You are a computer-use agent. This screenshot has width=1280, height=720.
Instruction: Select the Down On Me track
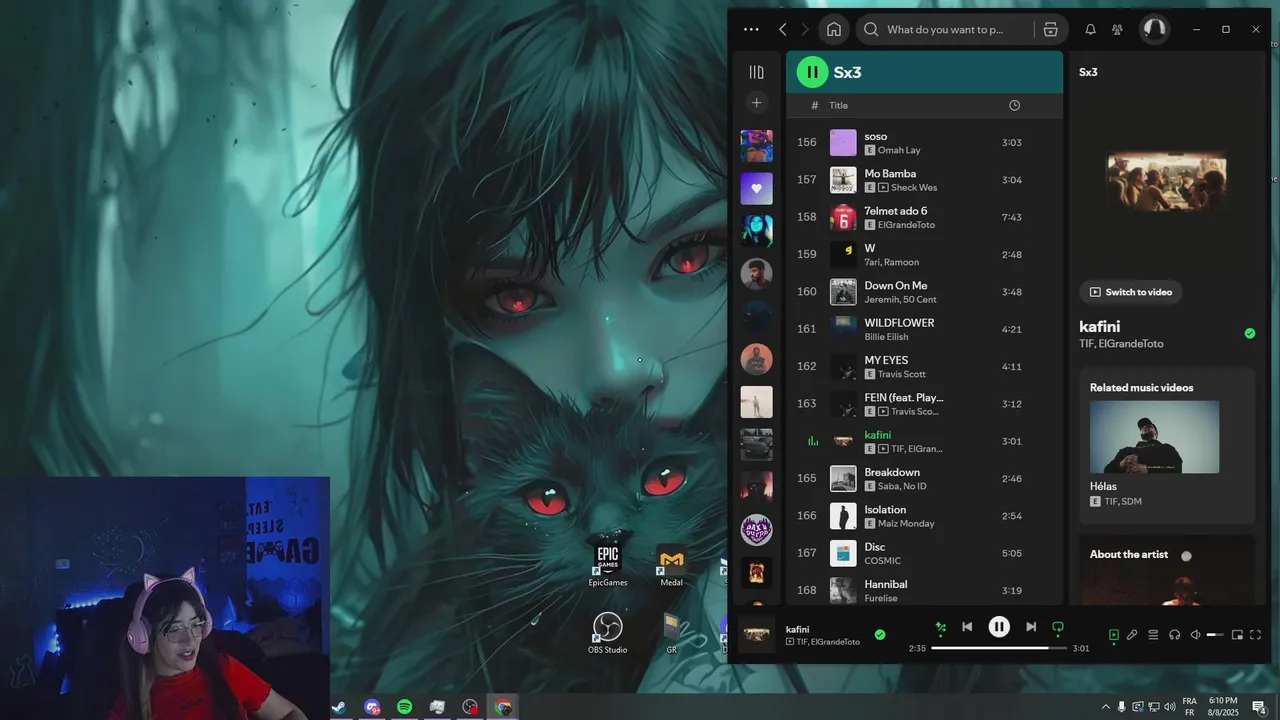point(924,292)
